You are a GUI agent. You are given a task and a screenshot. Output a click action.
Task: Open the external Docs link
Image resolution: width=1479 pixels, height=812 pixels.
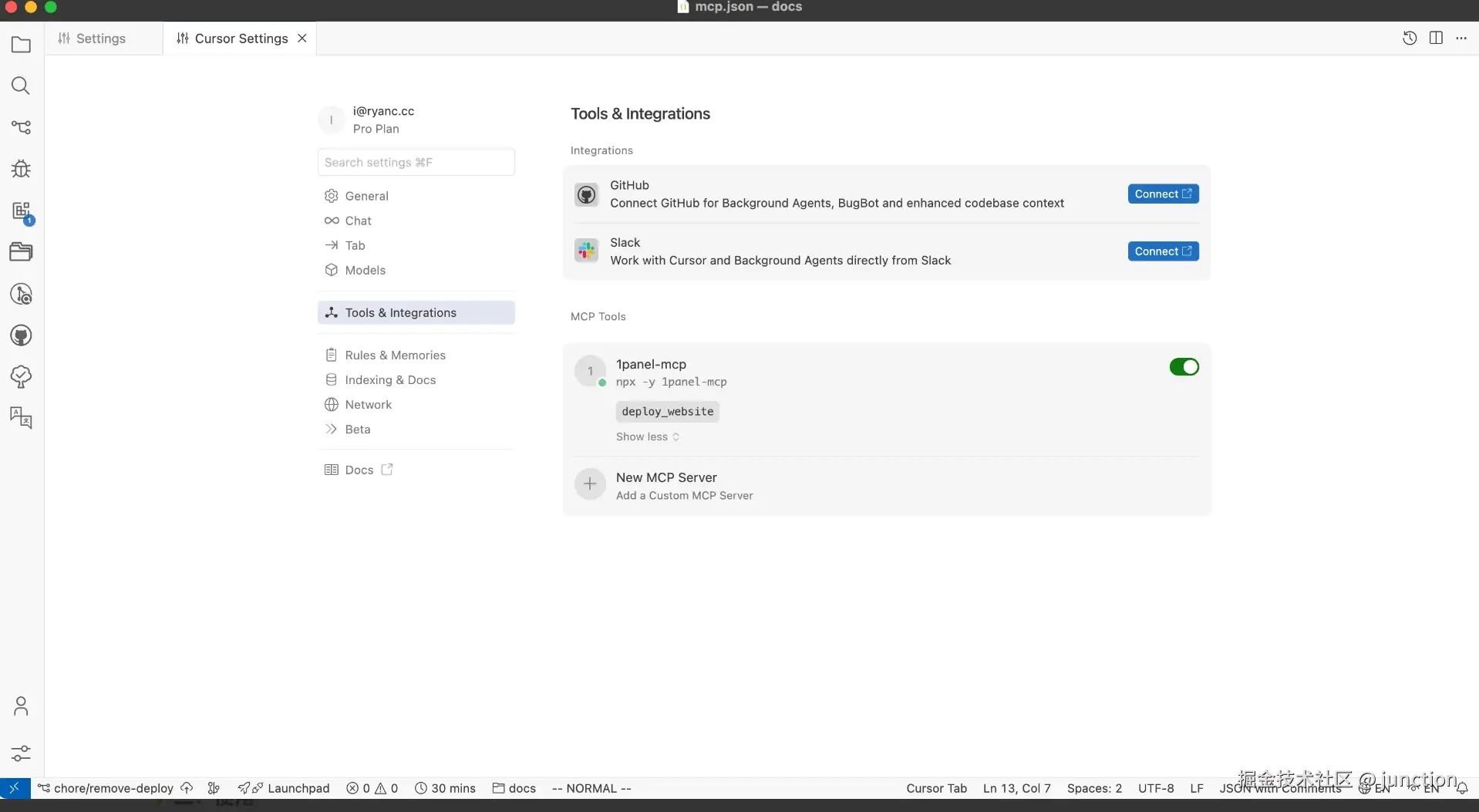point(359,470)
